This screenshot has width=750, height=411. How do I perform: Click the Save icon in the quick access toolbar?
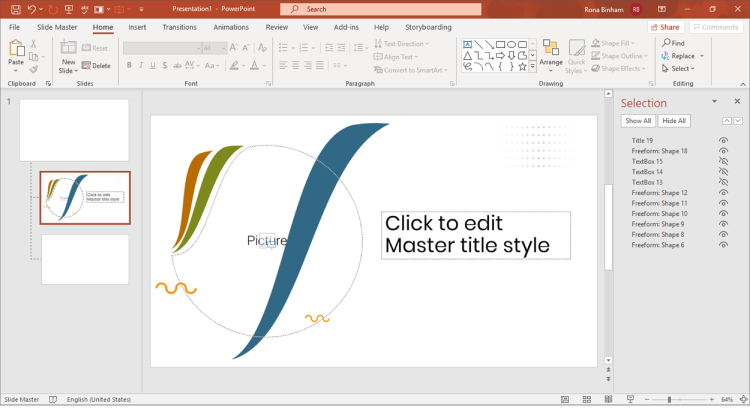(x=15, y=9)
